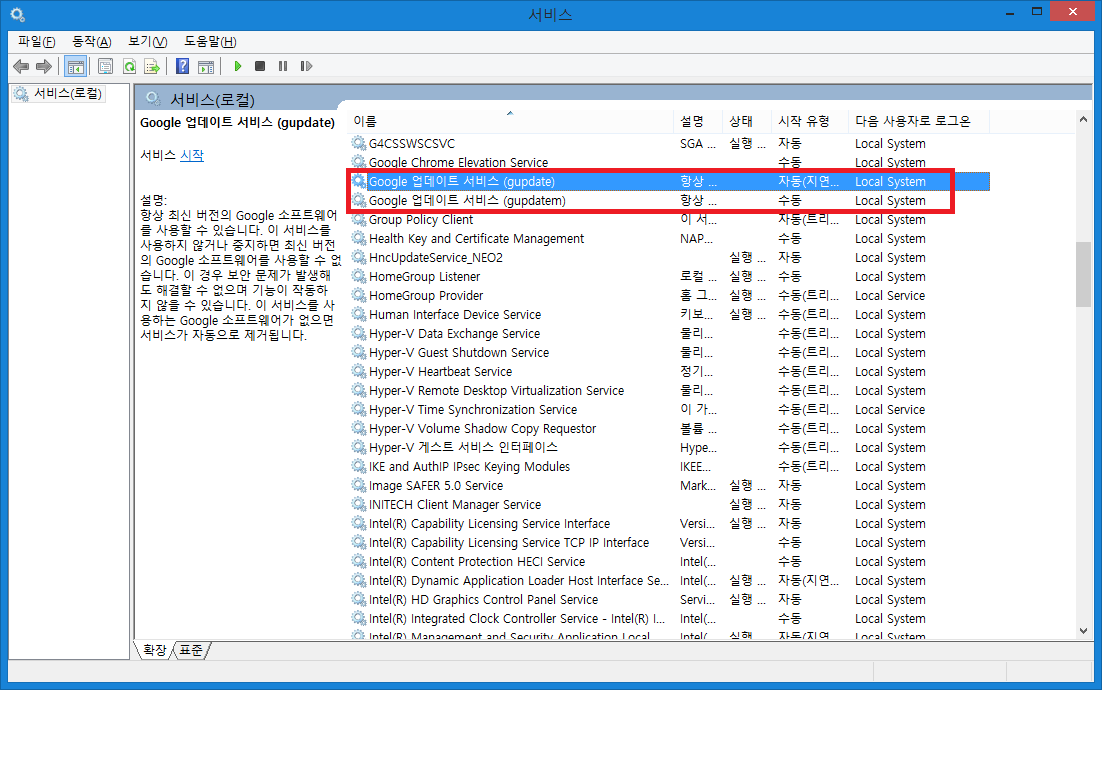Open the 동작(A) menu
The width and height of the screenshot is (1102, 770).
91,41
